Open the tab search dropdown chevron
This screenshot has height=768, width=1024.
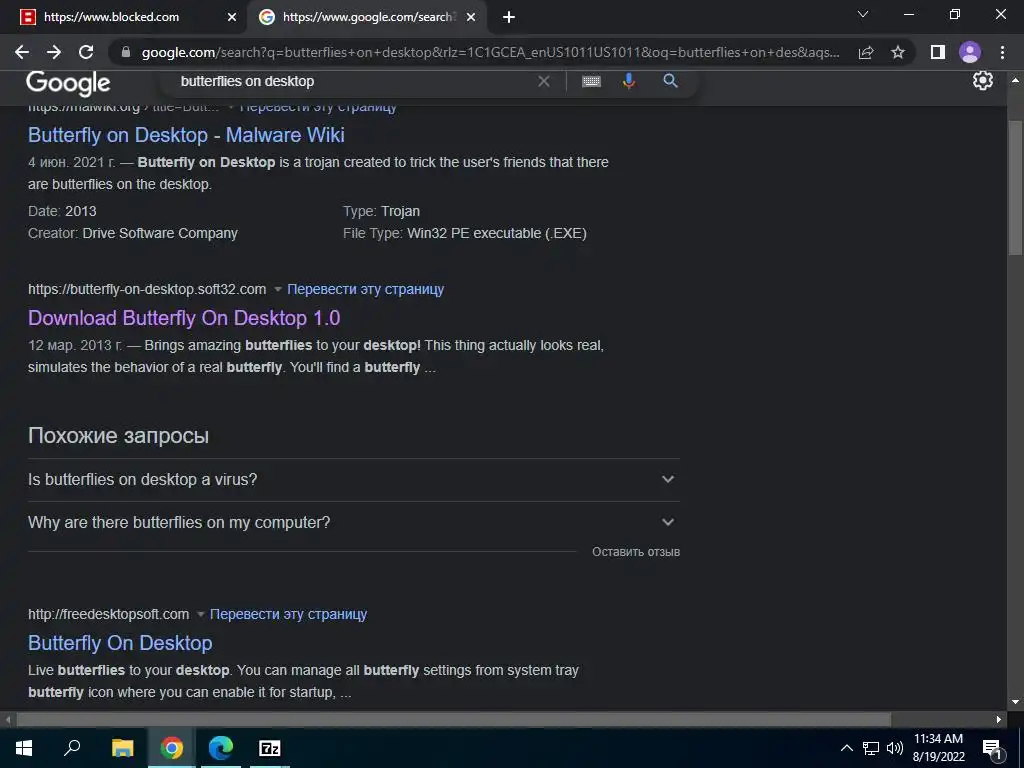pyautogui.click(x=863, y=14)
